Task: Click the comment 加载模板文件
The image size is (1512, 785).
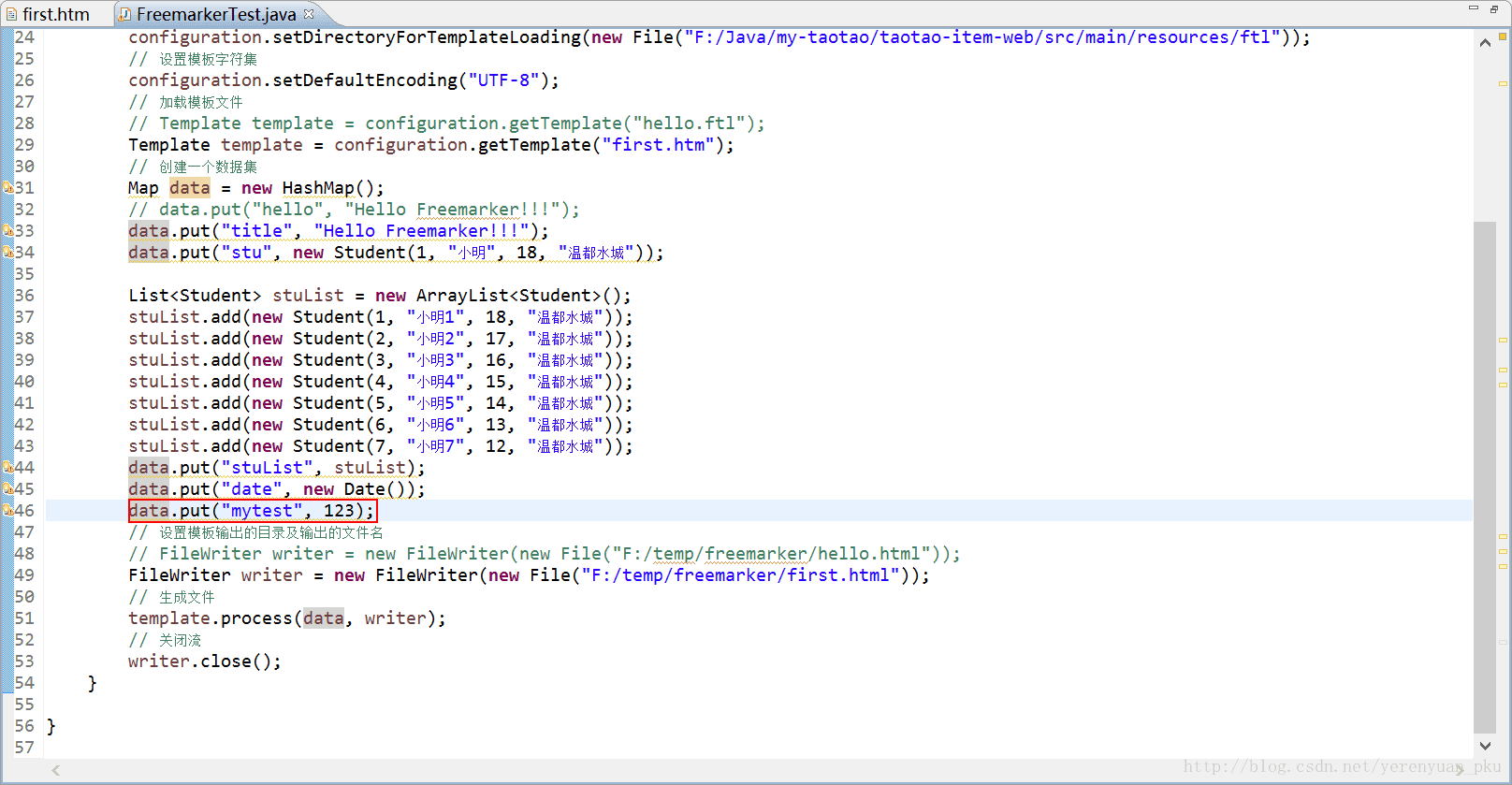Action: point(185,102)
